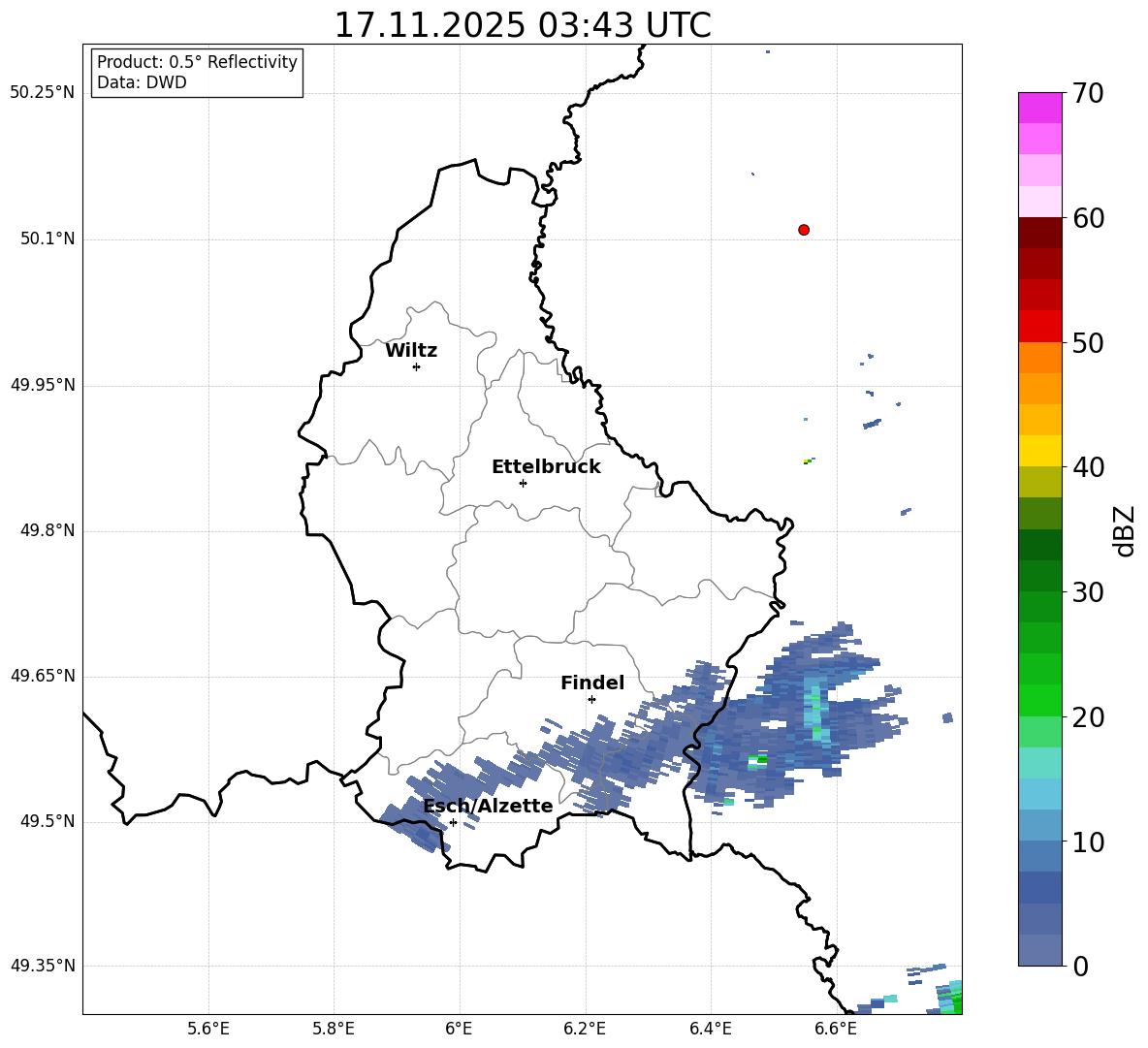Screen dimensions: 1148x1048
Task: Select the Esch/Alzette label
Action: pos(488,806)
